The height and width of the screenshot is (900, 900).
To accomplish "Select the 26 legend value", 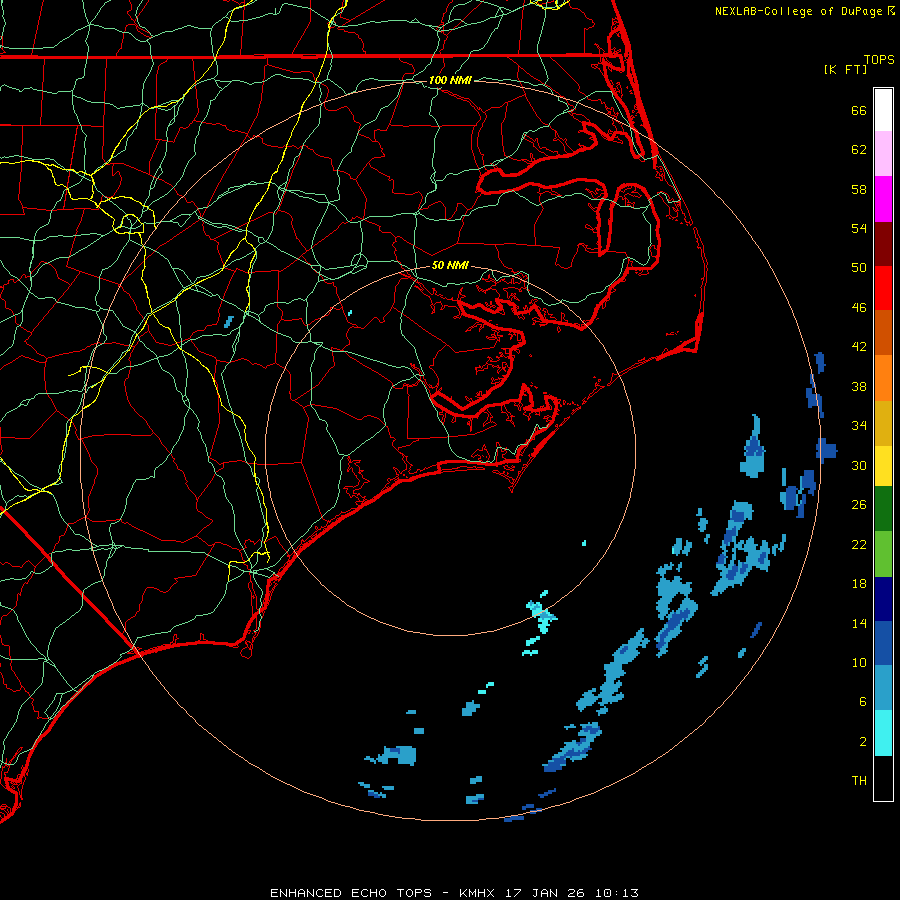I will click(859, 505).
